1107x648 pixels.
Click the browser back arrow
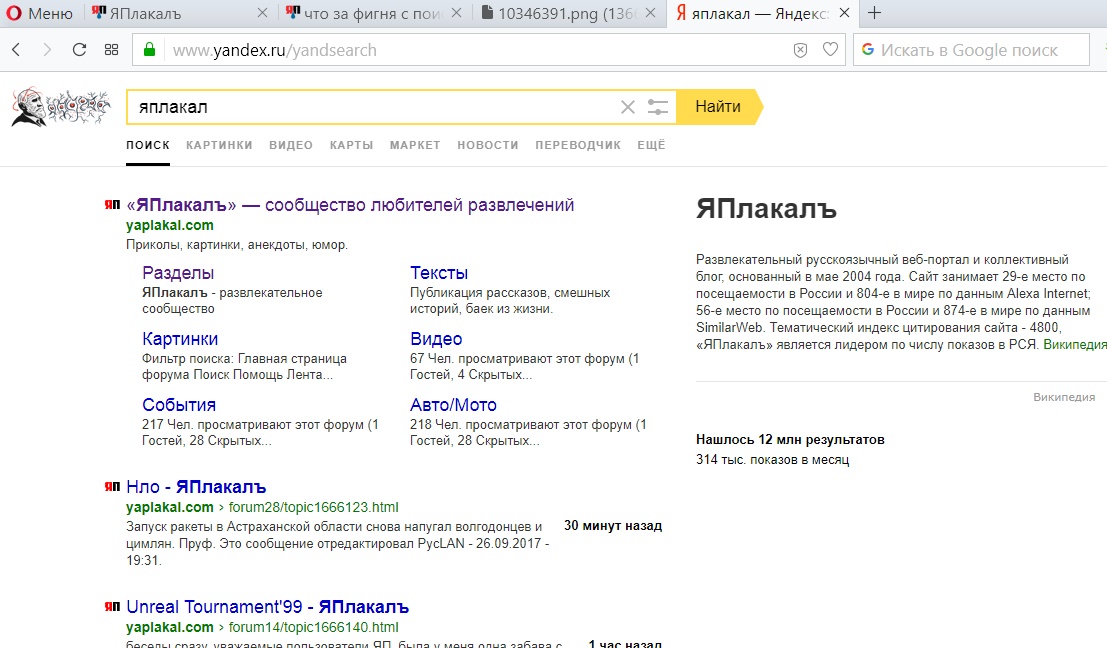[x=18, y=49]
